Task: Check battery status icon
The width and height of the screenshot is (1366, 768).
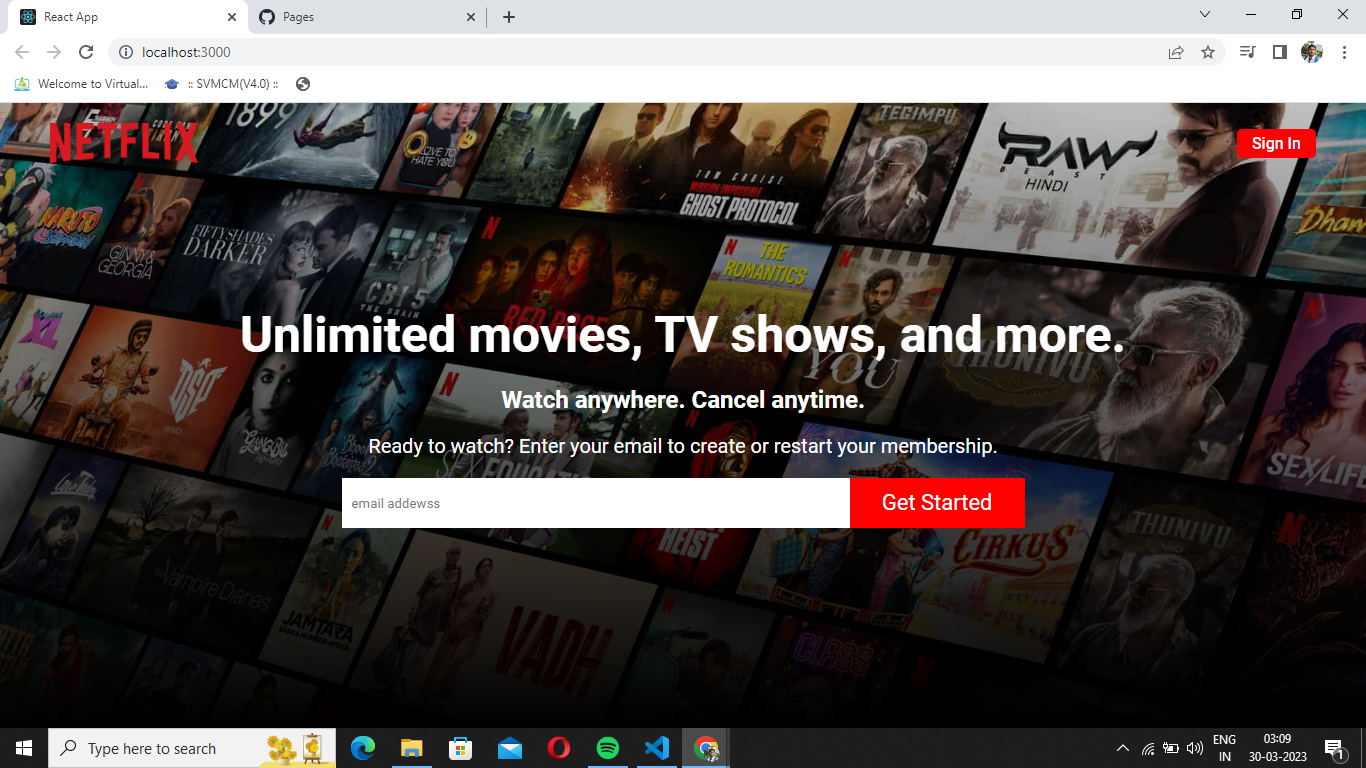Action: 1171,748
